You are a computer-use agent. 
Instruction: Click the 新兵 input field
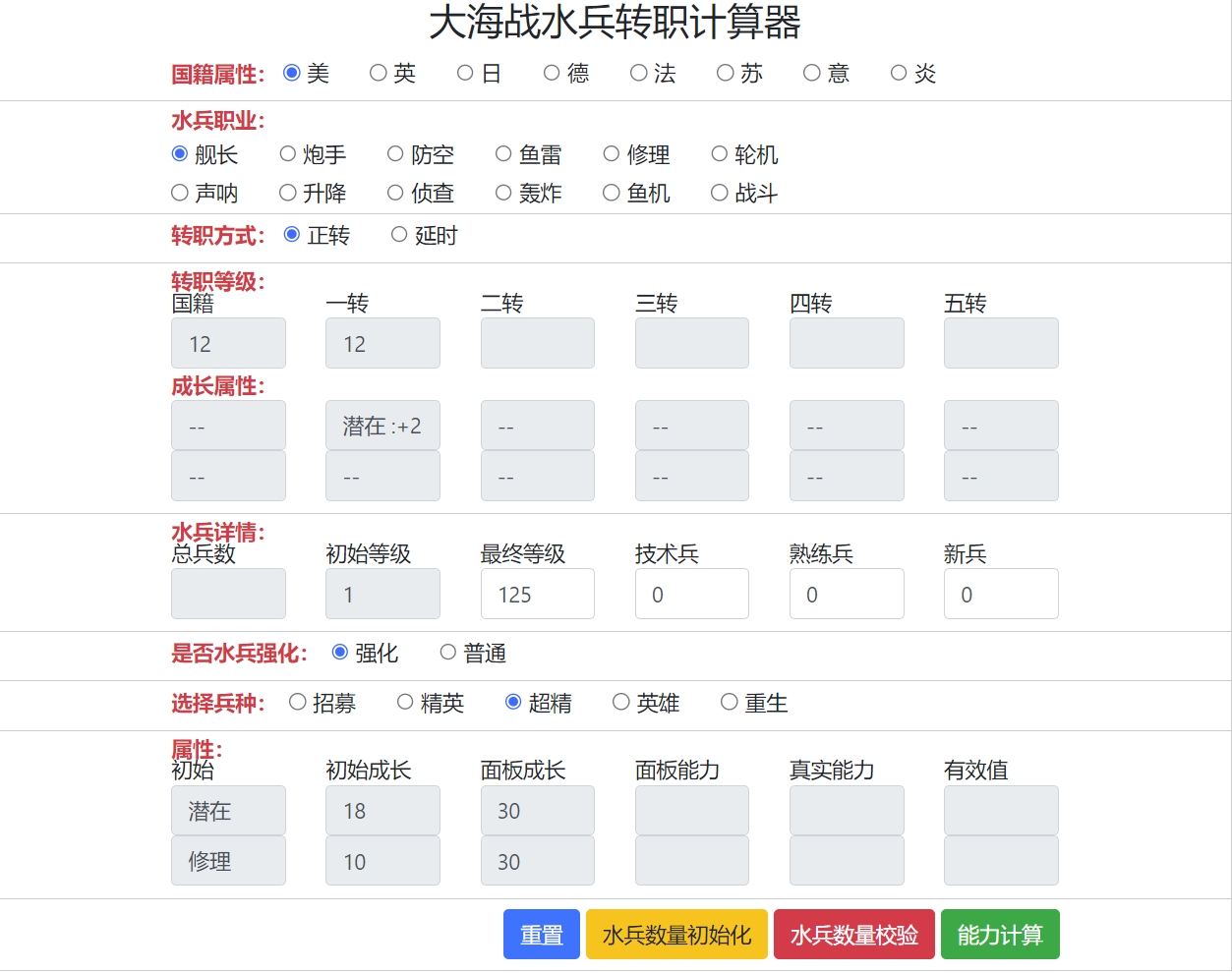pos(1000,595)
